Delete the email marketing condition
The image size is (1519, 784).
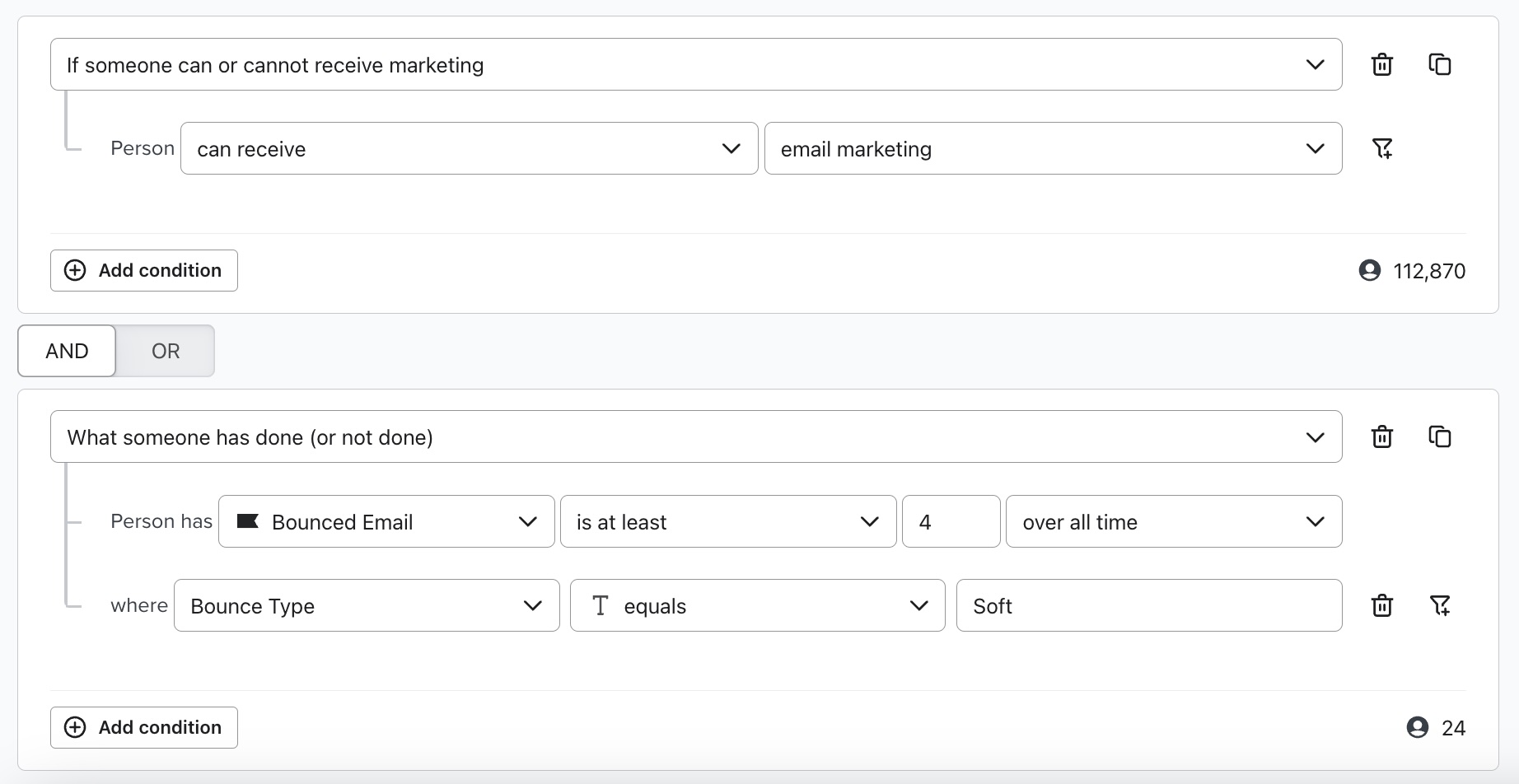(x=1382, y=64)
